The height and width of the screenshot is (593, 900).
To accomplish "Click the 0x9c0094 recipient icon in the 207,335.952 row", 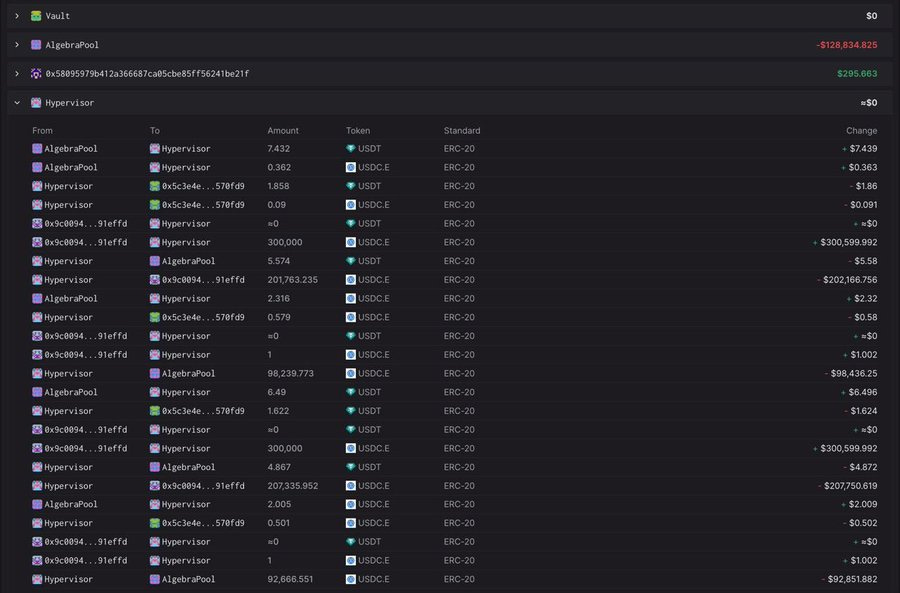I will (154, 486).
